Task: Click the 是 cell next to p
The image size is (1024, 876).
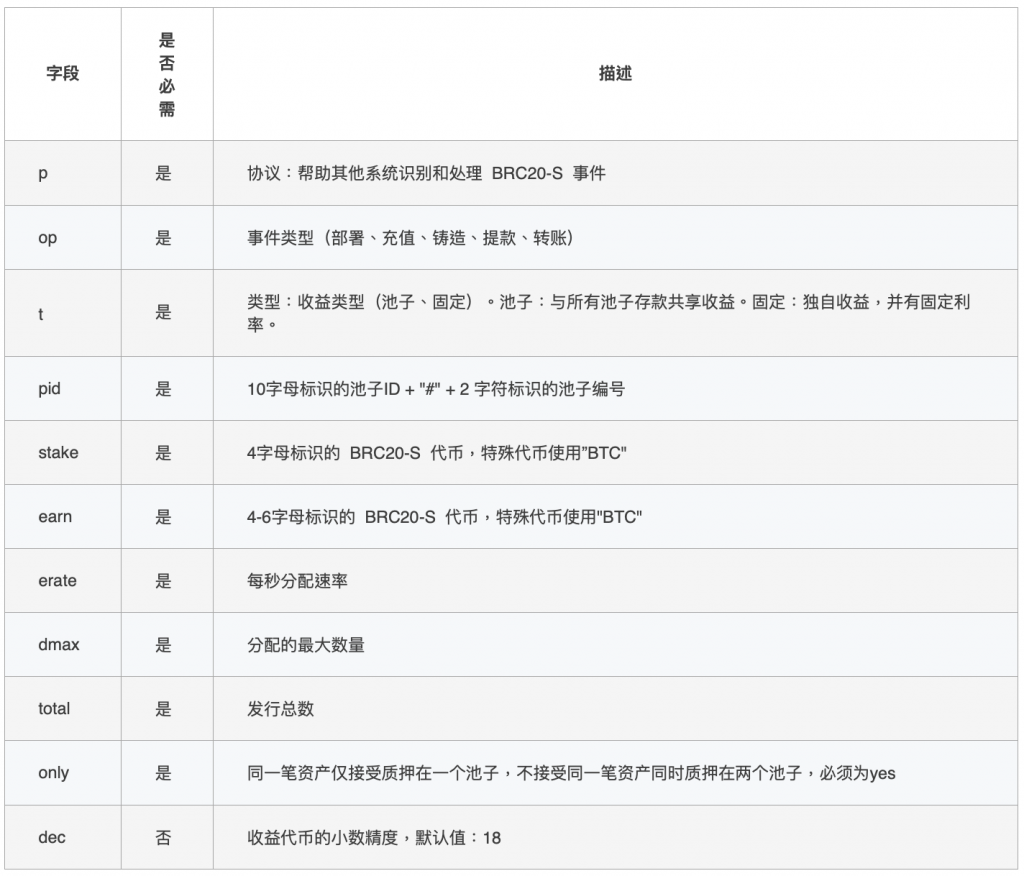Action: (165, 172)
